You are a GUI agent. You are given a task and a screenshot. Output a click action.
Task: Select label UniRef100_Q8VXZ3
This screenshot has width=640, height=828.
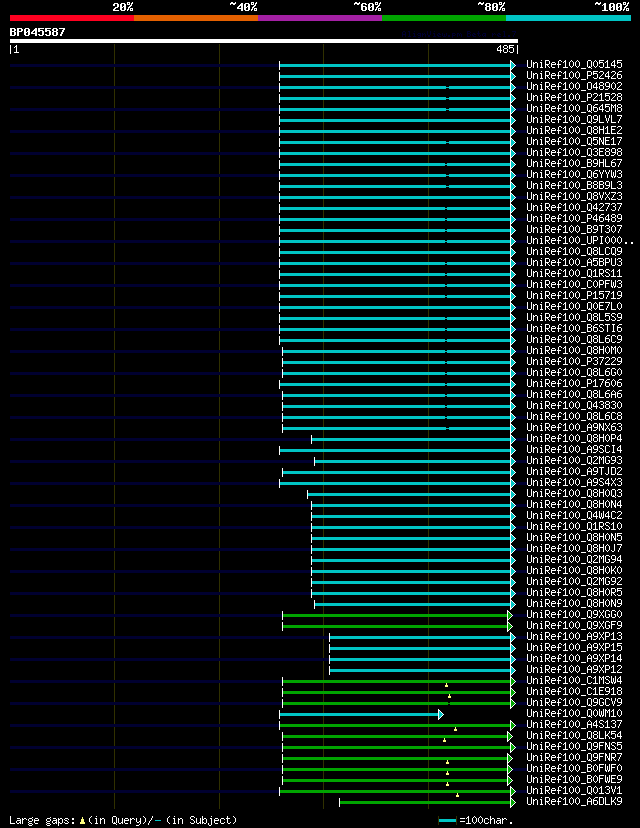pos(574,196)
